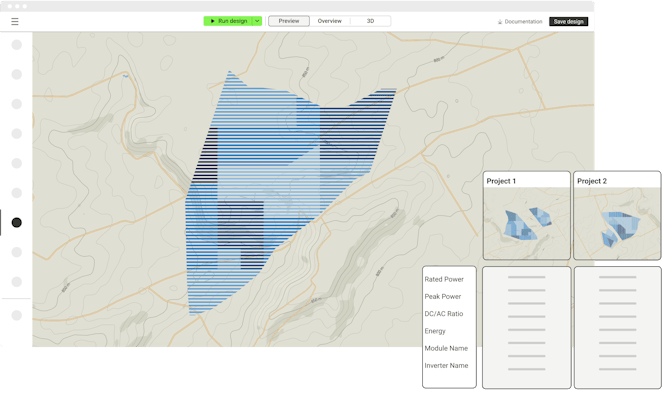666x404 pixels.
Task: Select the Project 2 map thumbnail
Action: tap(617, 224)
